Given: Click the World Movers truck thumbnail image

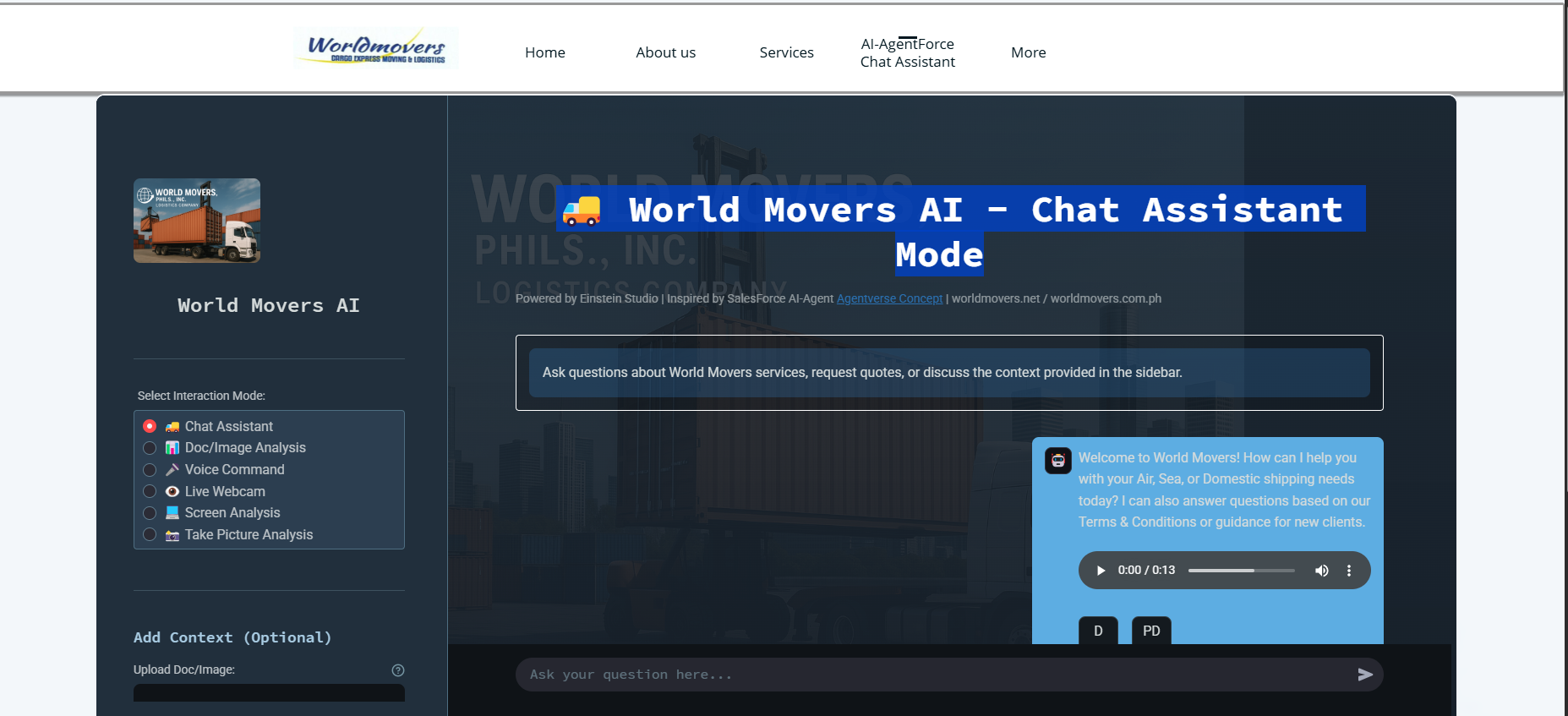Looking at the screenshot, I should 197,221.
